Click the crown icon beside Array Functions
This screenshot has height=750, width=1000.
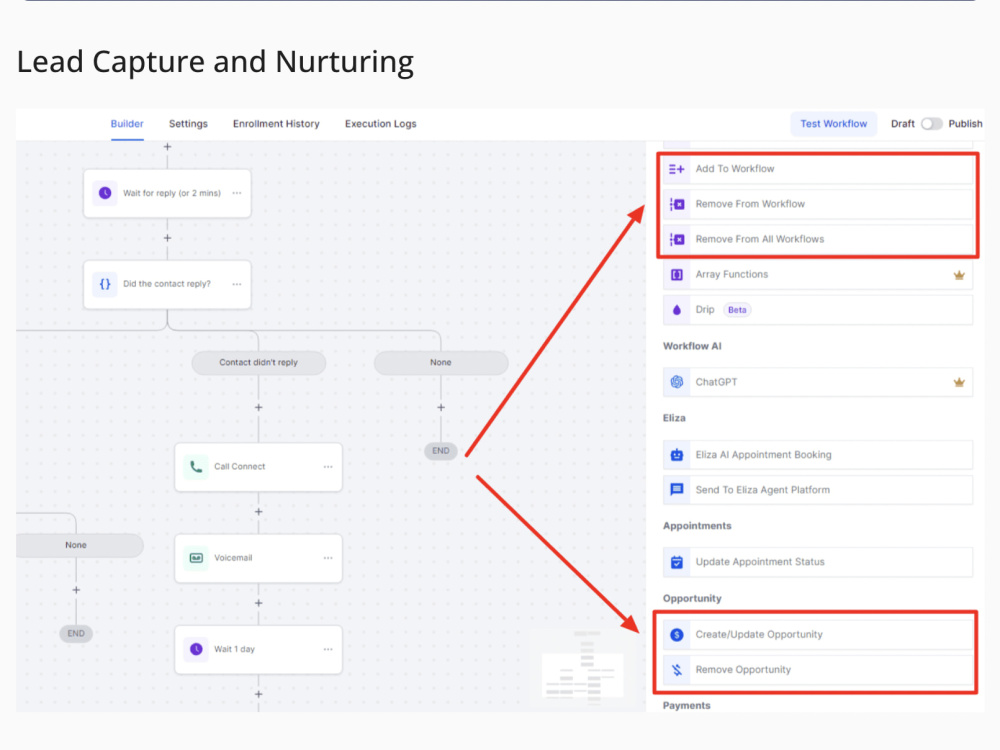coord(959,276)
